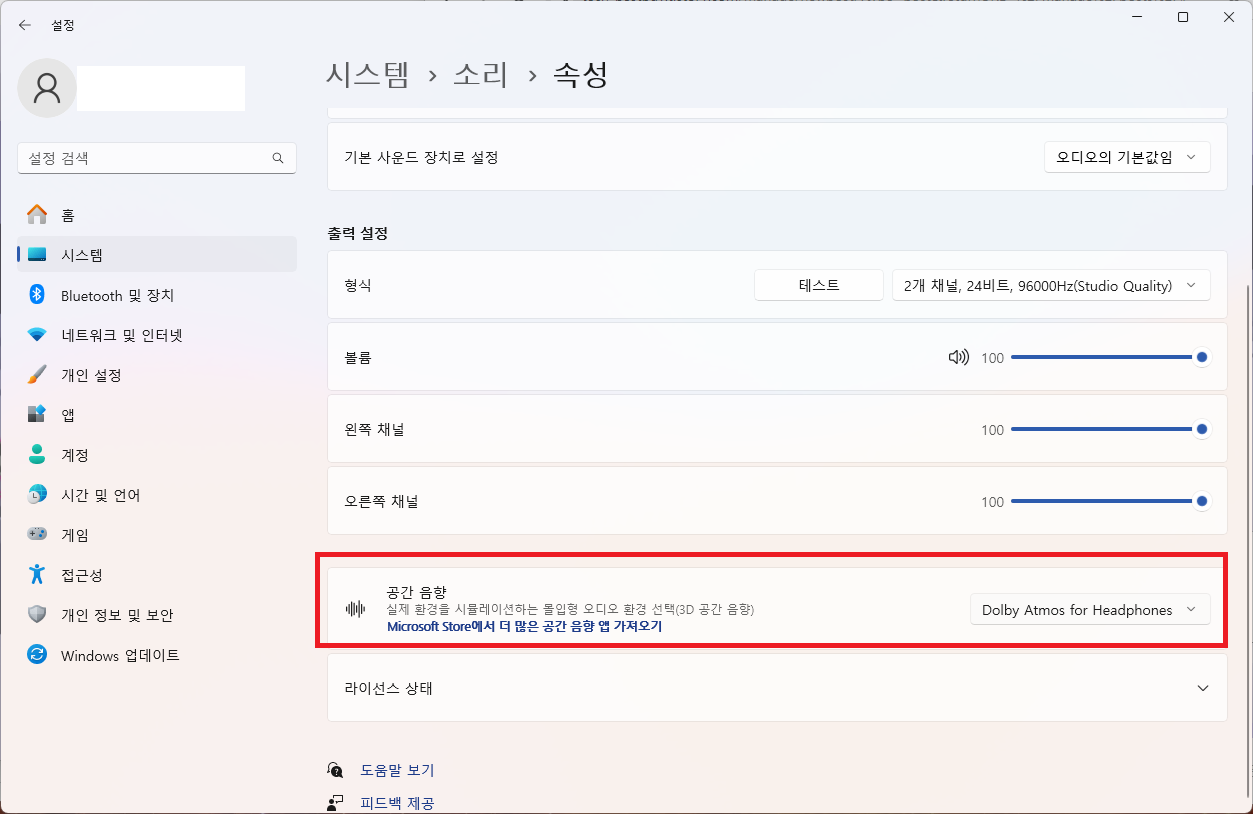The image size is (1253, 814).
Task: Change the Dolby Atmos for Headphones selection
Action: pos(1089,608)
